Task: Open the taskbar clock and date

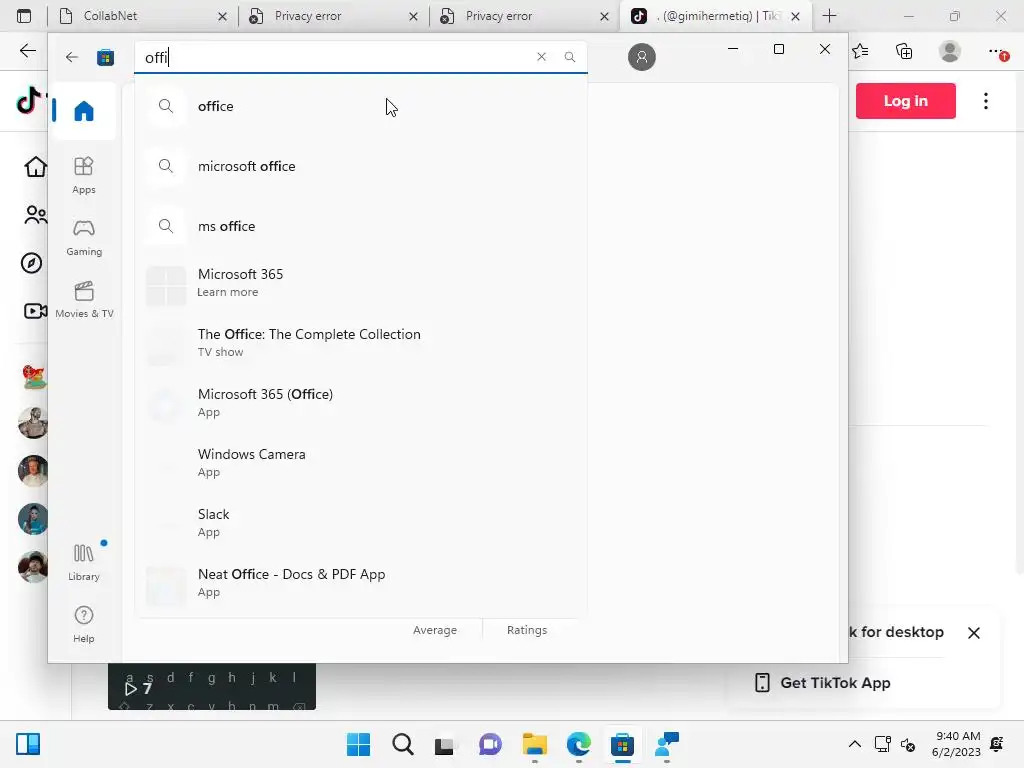Action: click(x=957, y=744)
